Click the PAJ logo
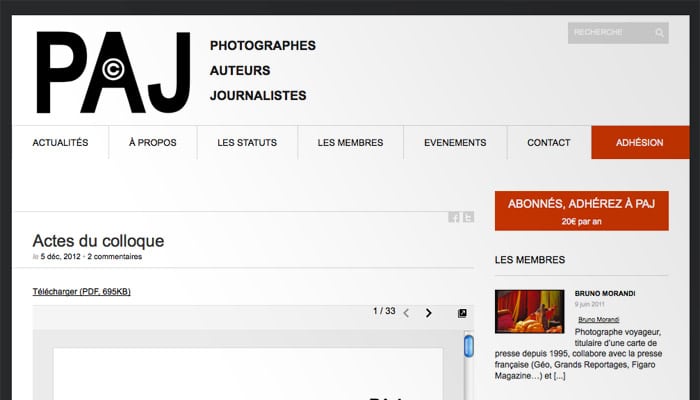Screen dimensions: 700x400 coord(113,72)
